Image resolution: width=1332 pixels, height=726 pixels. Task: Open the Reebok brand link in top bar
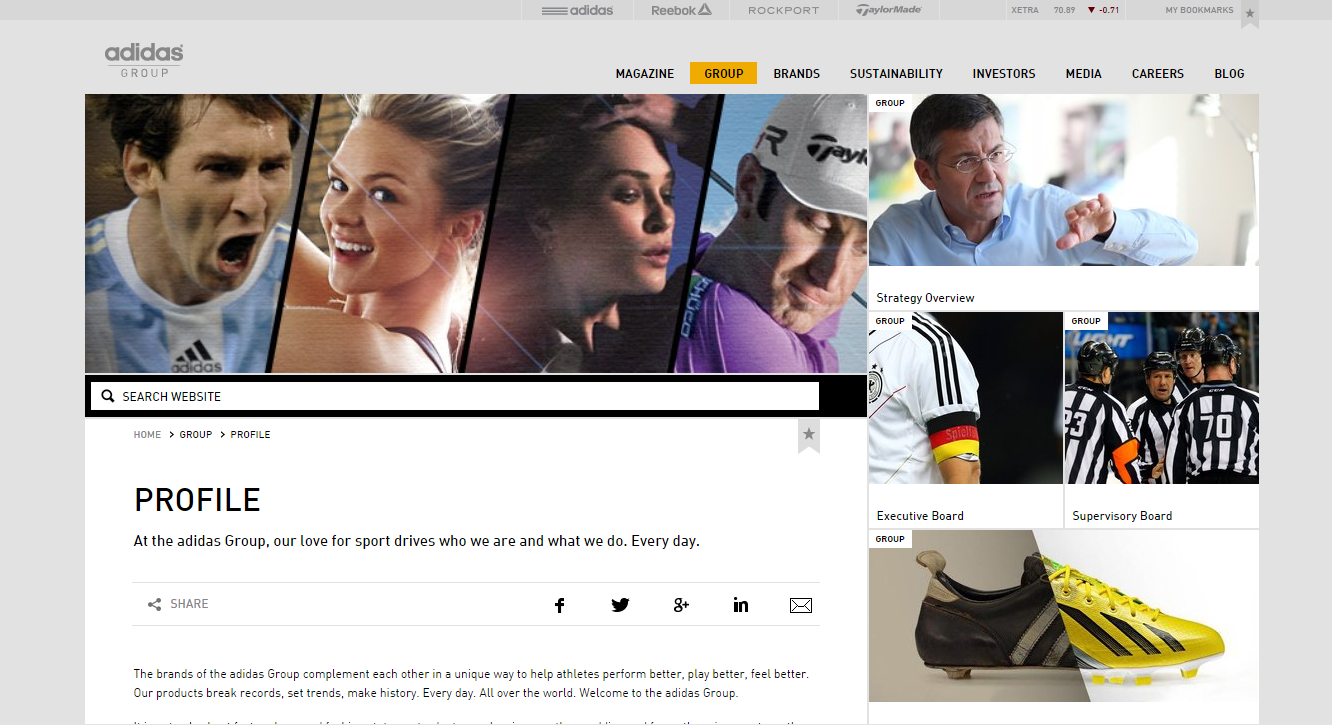click(681, 10)
